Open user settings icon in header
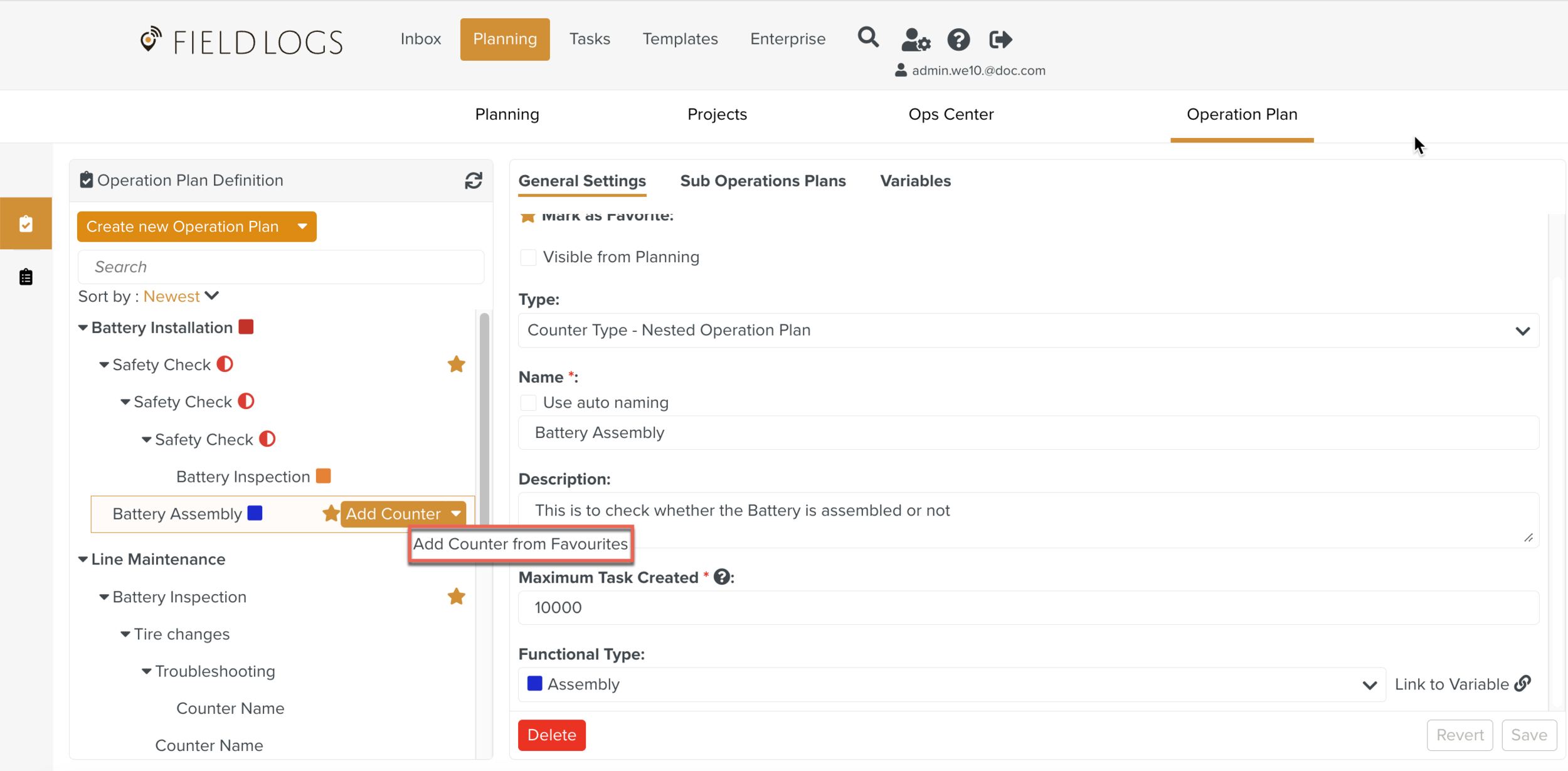The height and width of the screenshot is (771, 1568). click(915, 40)
